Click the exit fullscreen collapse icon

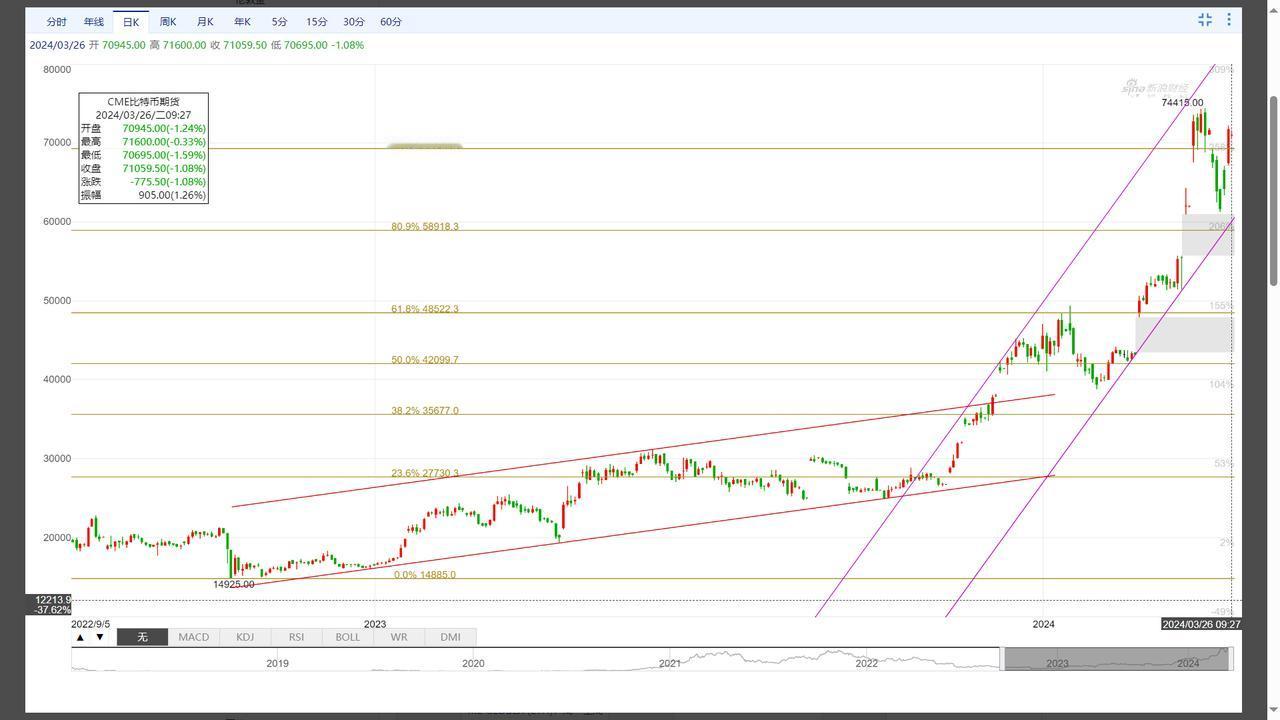(1205, 20)
